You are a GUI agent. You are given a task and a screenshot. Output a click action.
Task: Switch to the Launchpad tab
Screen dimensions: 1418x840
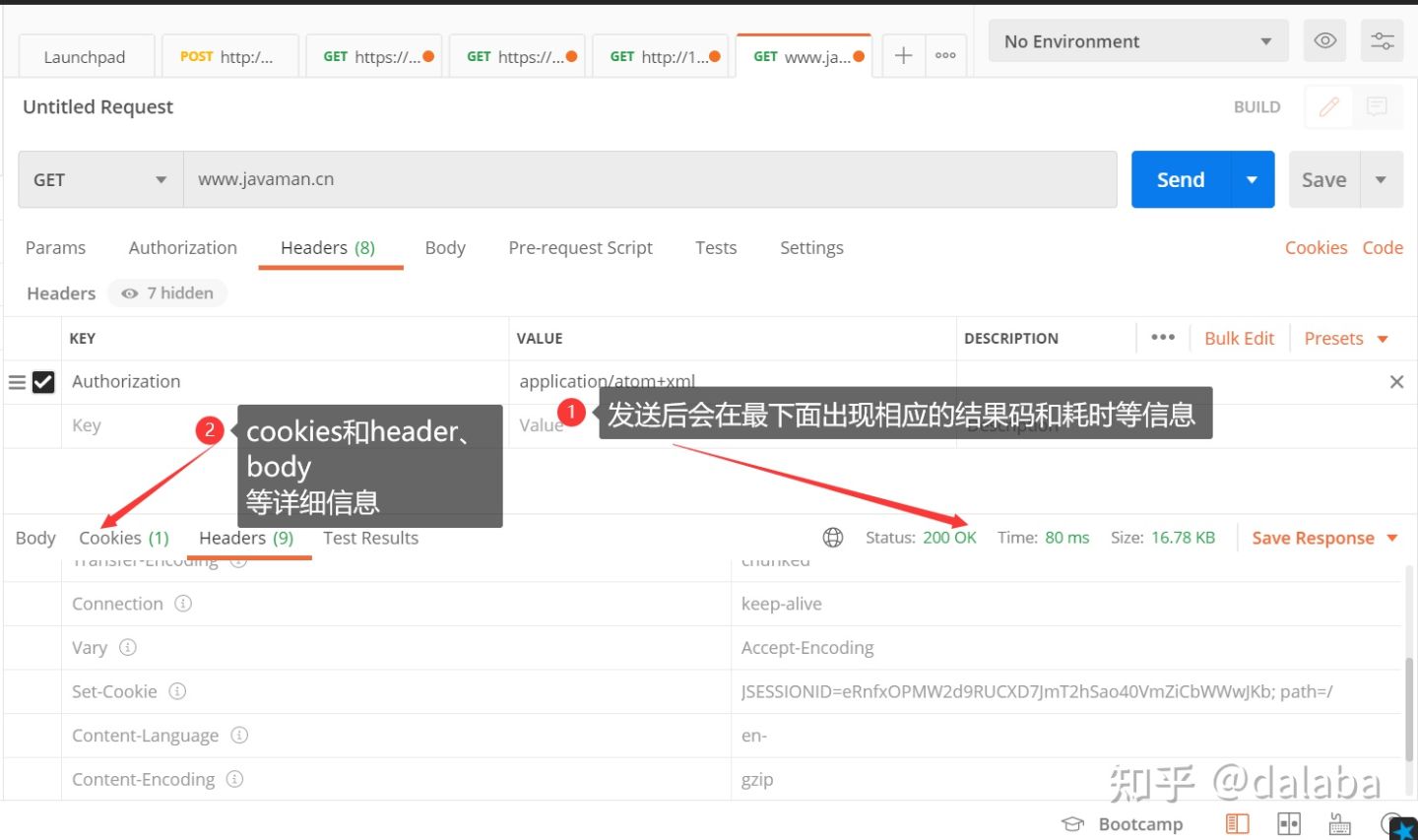[x=85, y=57]
